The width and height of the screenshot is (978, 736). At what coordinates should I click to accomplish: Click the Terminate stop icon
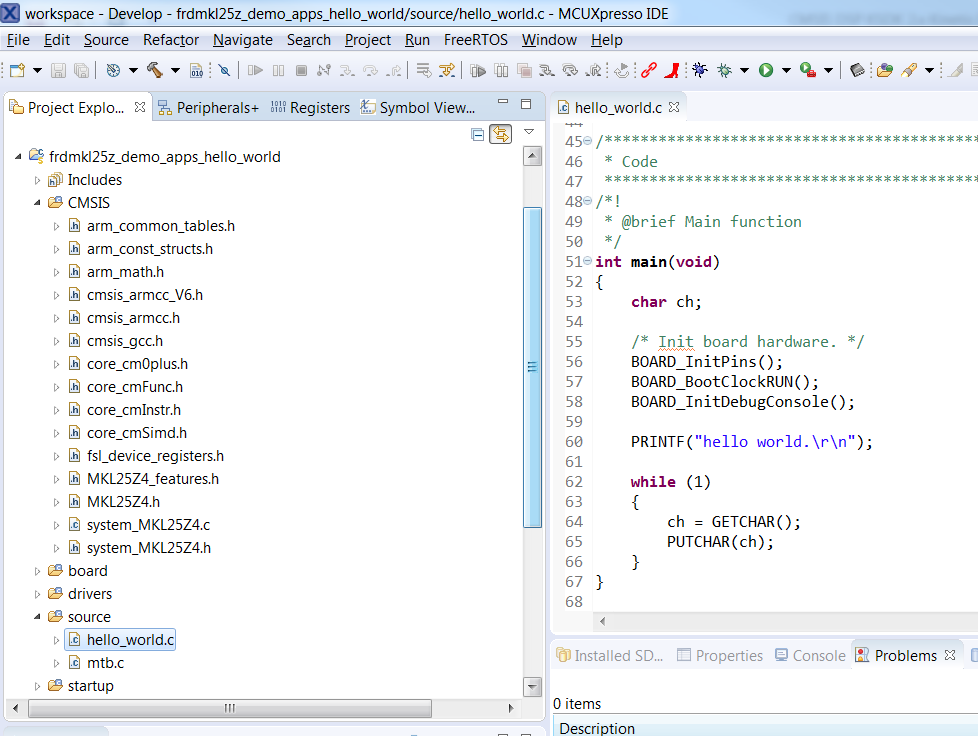[301, 70]
